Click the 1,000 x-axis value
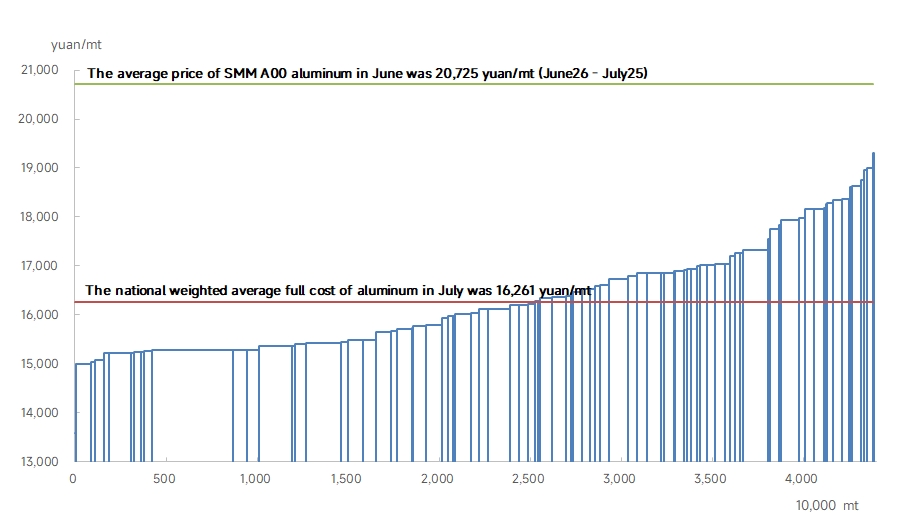The height and width of the screenshot is (528, 910). click(x=255, y=479)
